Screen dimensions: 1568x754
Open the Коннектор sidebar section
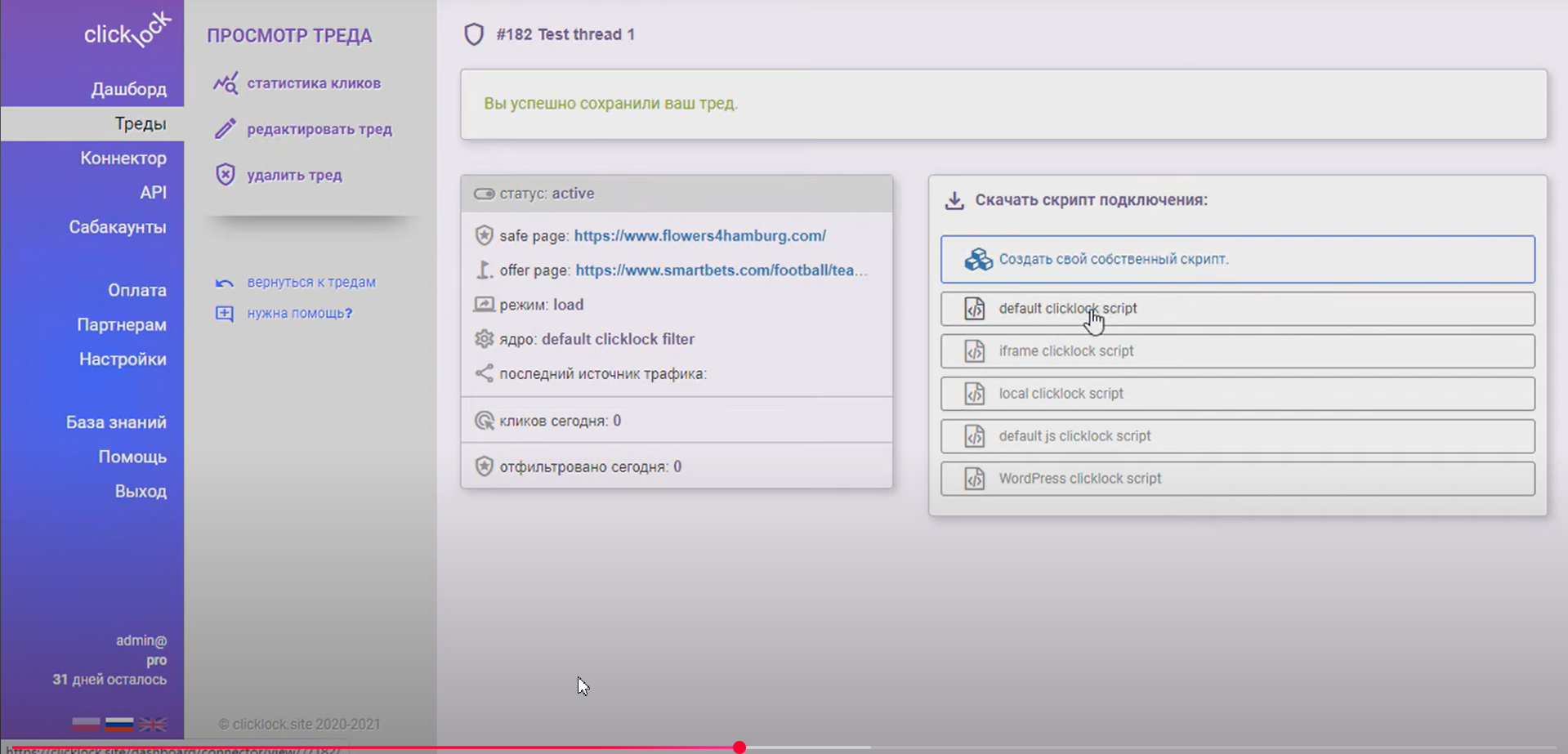123,158
